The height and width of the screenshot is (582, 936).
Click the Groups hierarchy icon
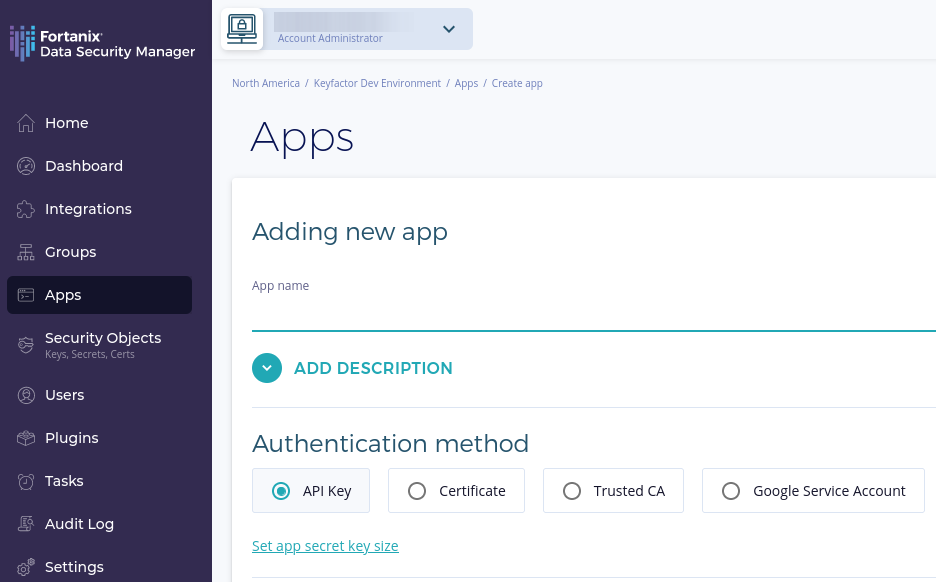pyautogui.click(x=26, y=252)
